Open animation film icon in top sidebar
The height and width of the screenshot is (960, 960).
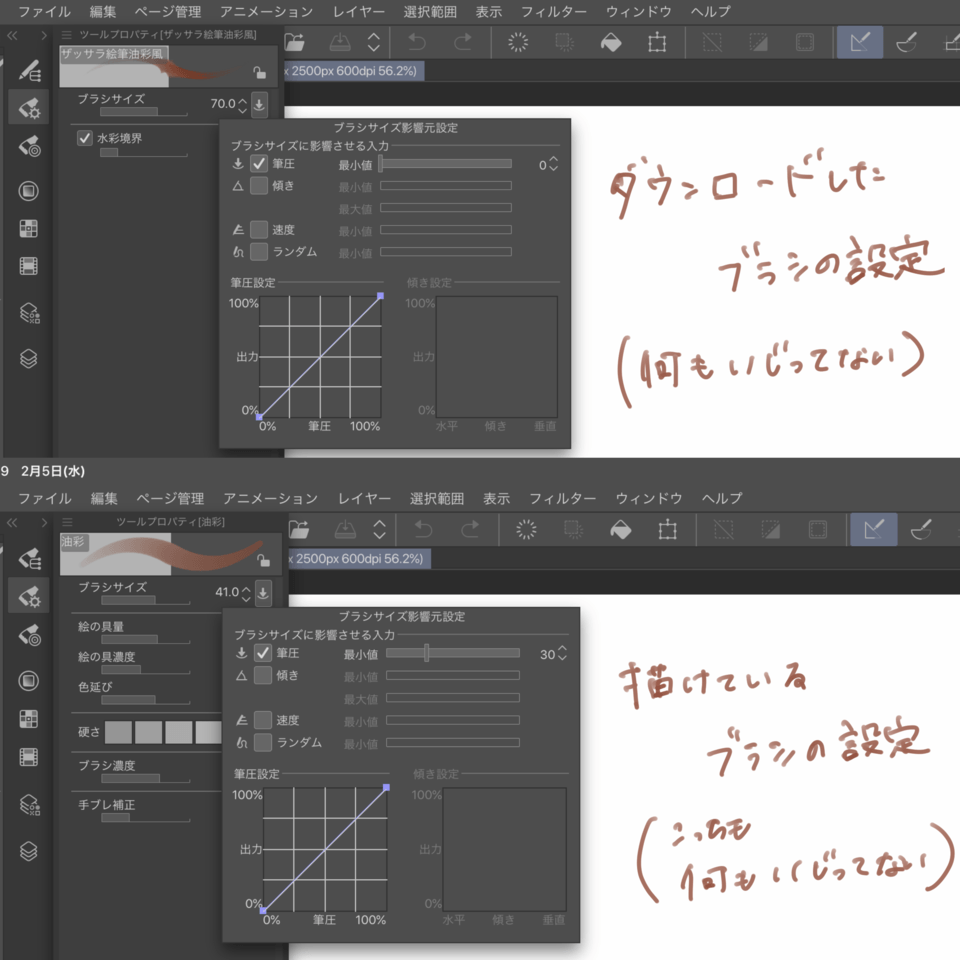tap(29, 266)
